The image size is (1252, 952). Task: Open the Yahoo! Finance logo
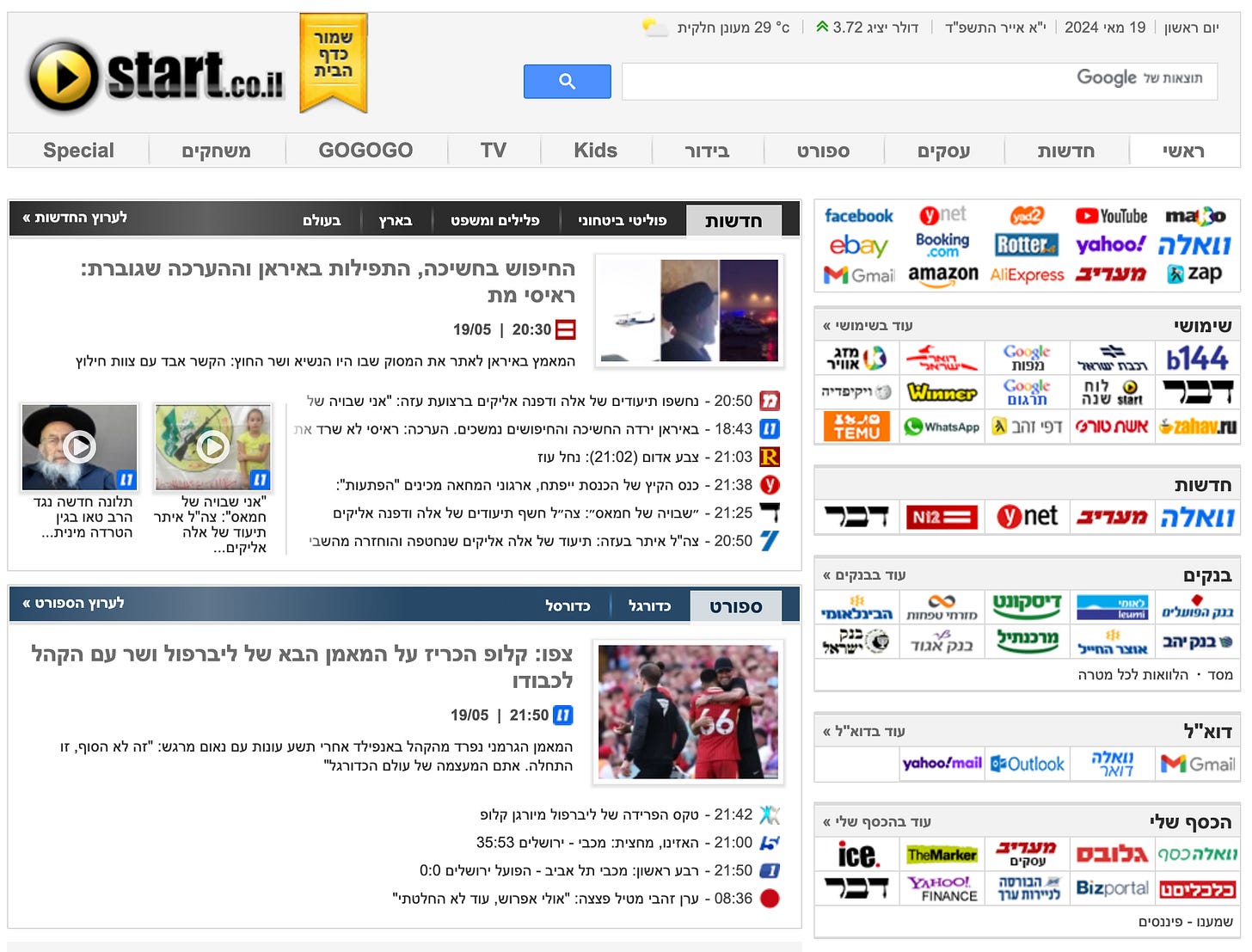coord(942,888)
